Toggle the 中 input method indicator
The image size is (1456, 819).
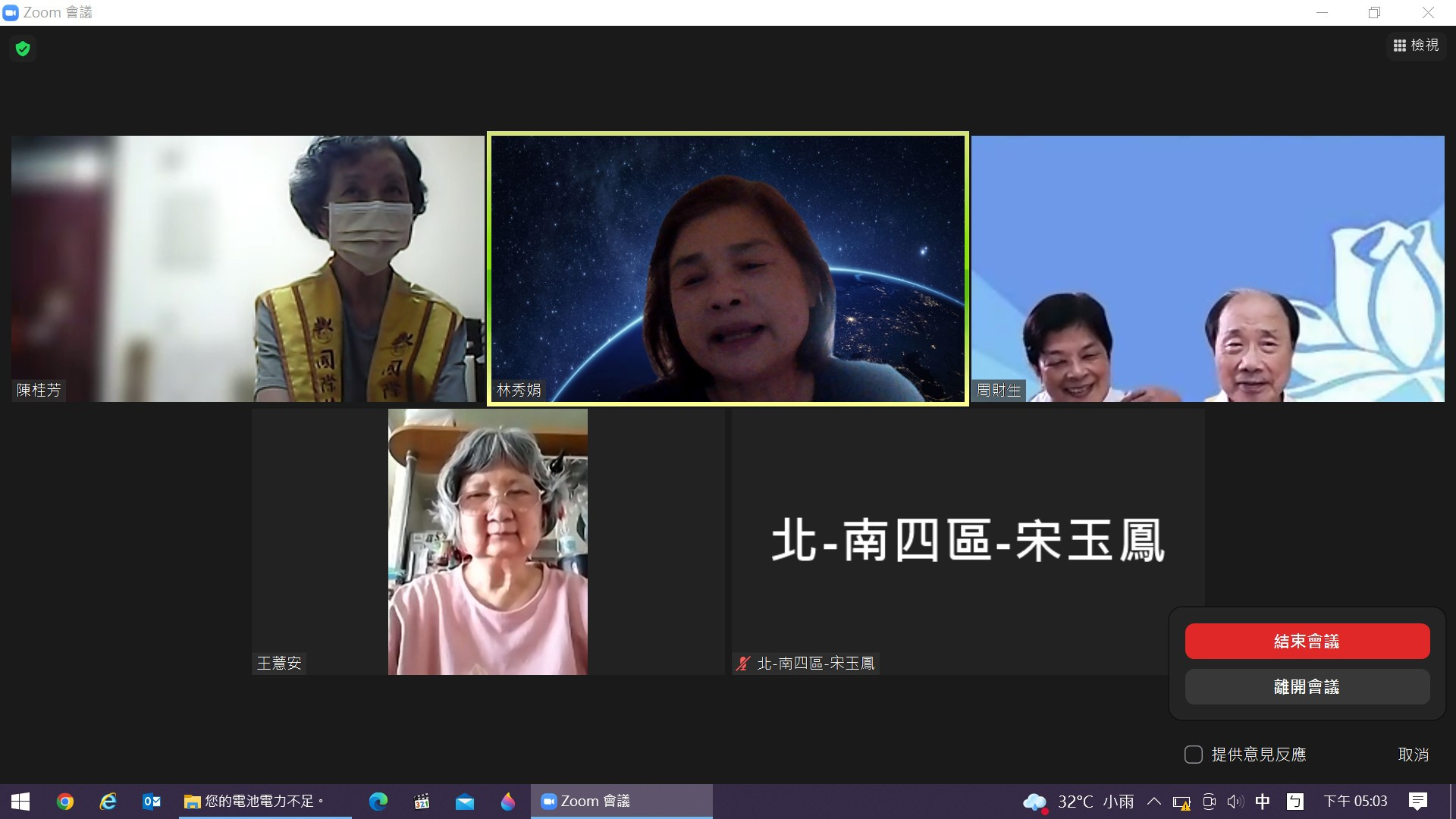1263,802
